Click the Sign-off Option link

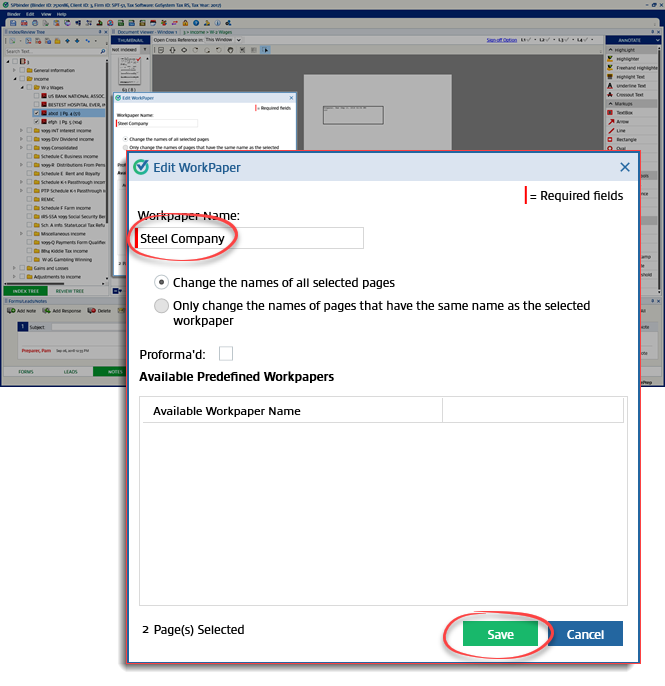click(501, 40)
